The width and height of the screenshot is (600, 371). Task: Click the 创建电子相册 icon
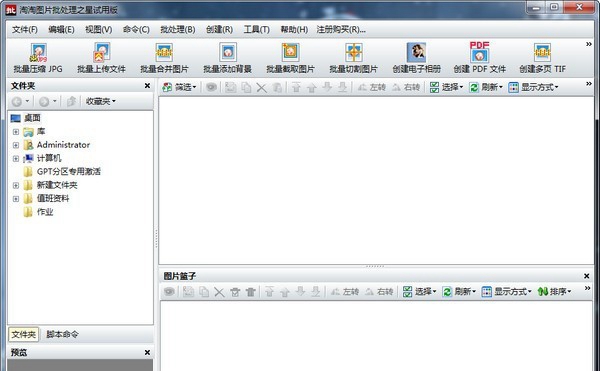point(416,58)
